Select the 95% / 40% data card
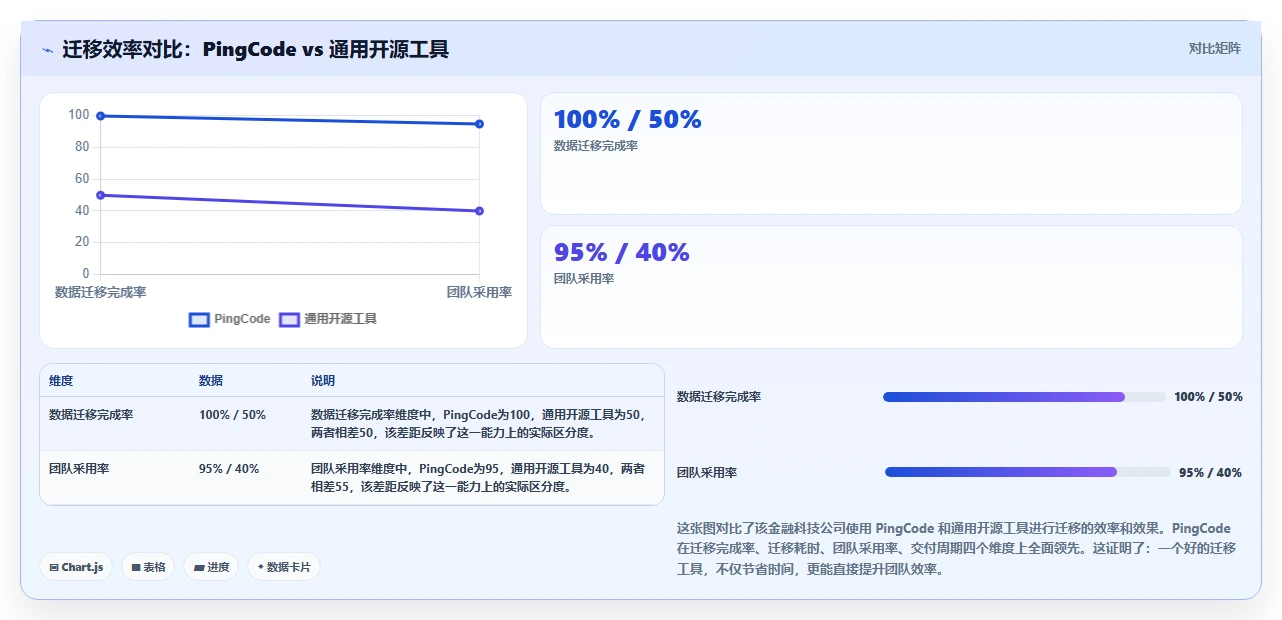The height and width of the screenshot is (620, 1282). (891, 287)
